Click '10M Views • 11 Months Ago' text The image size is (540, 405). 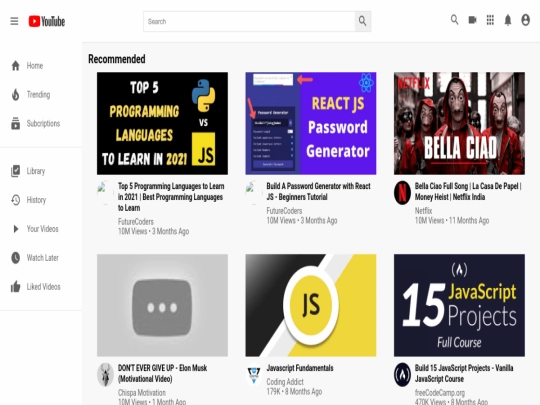452,220
